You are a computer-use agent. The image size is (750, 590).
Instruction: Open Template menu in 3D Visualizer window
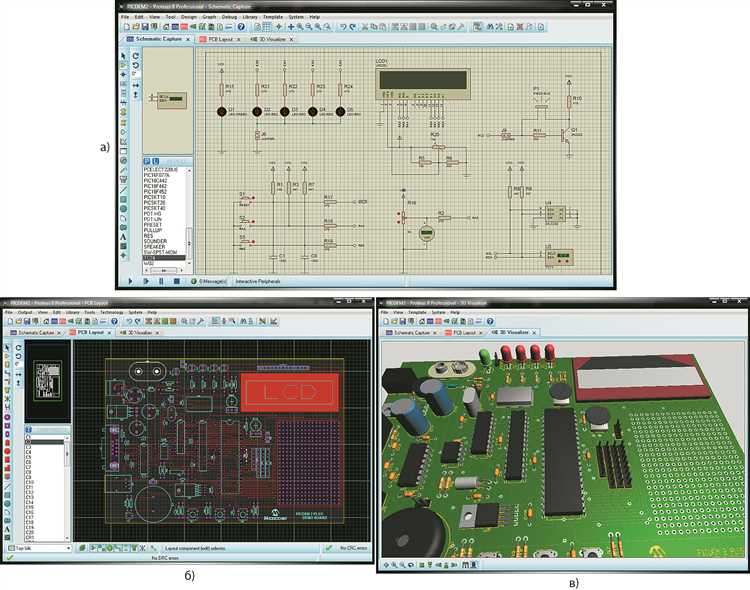(x=417, y=312)
